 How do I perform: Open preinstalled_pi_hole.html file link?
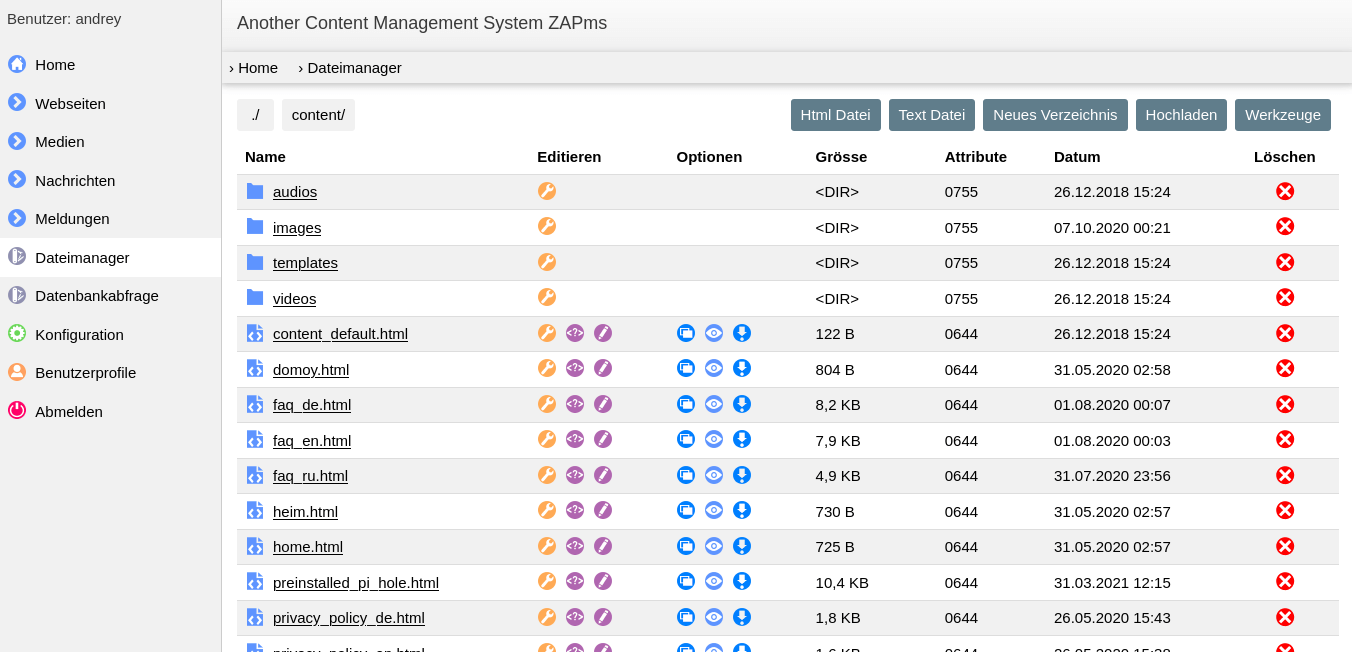[x=356, y=582]
